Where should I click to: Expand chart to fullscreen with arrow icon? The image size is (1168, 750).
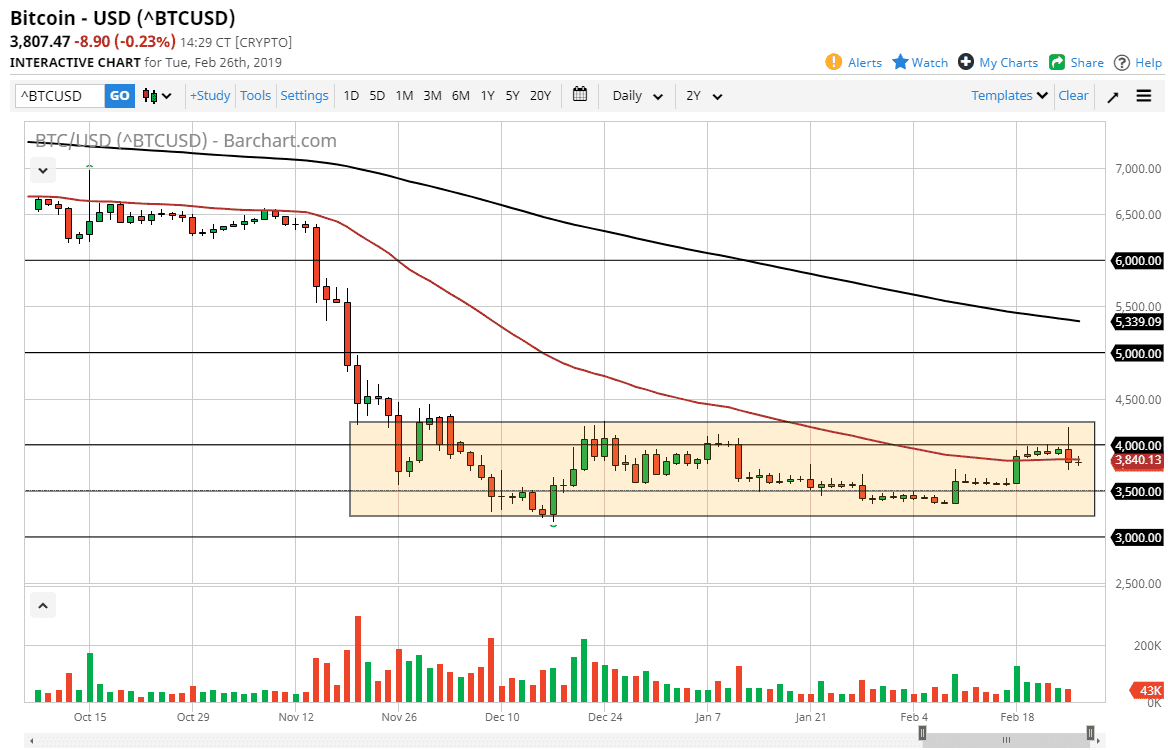[1113, 95]
